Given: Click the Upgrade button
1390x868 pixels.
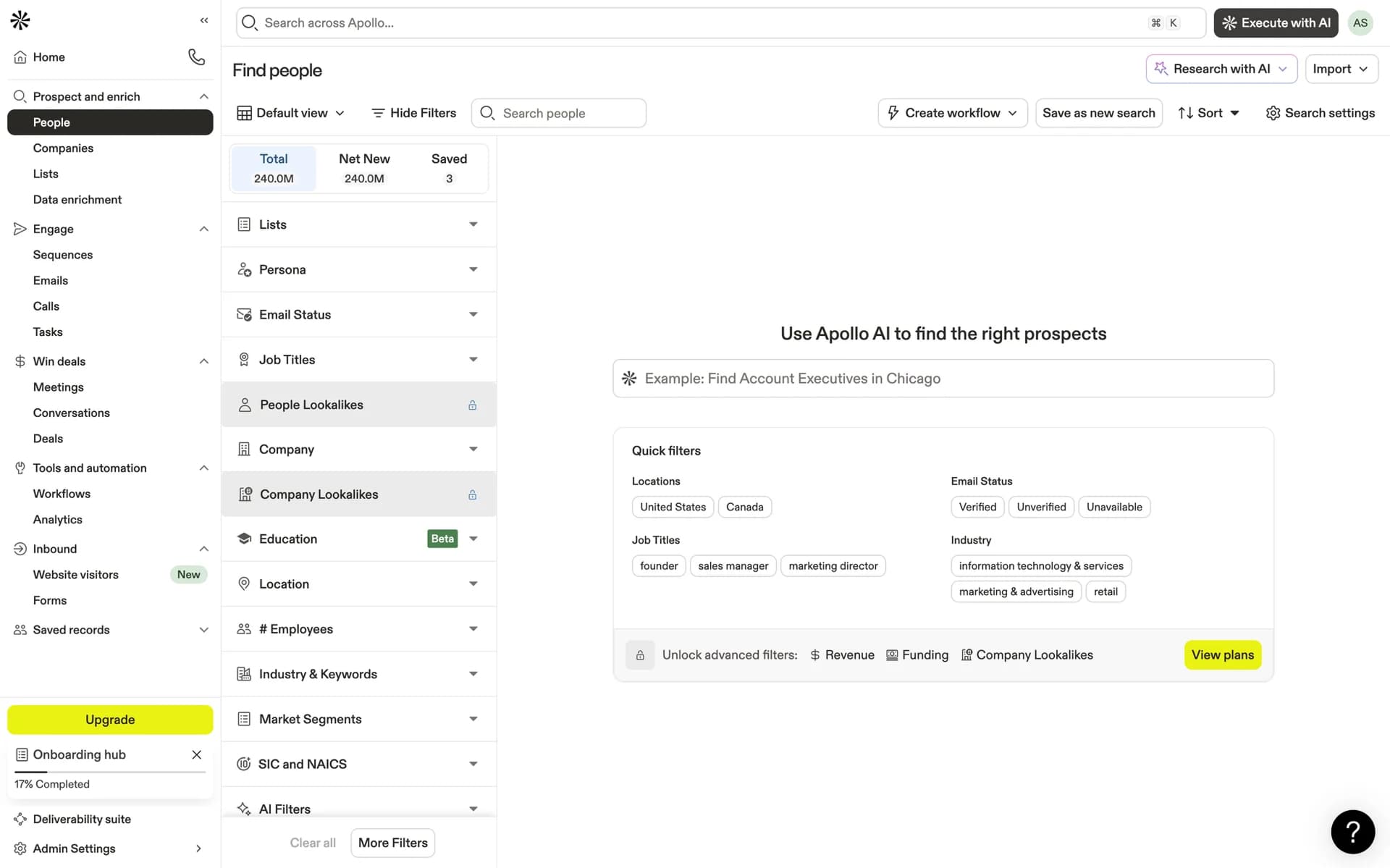Looking at the screenshot, I should 110,720.
